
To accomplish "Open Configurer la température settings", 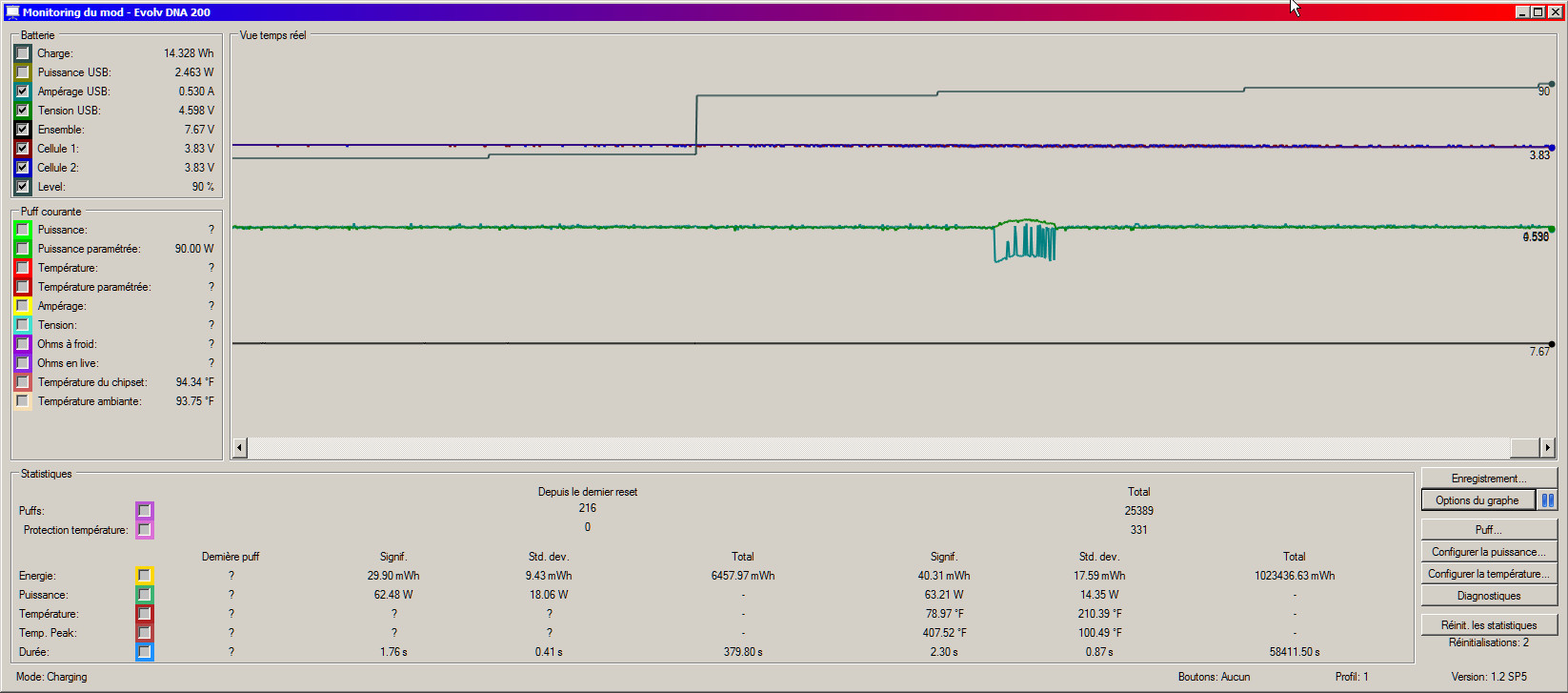I will click(1488, 574).
